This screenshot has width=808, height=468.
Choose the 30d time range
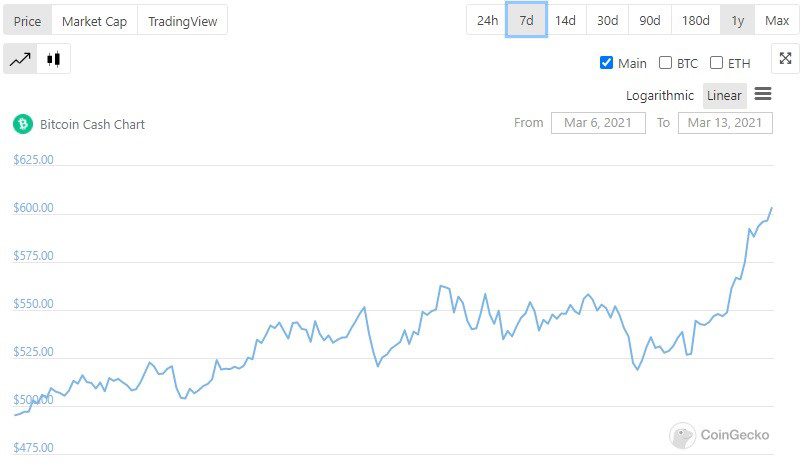607,21
